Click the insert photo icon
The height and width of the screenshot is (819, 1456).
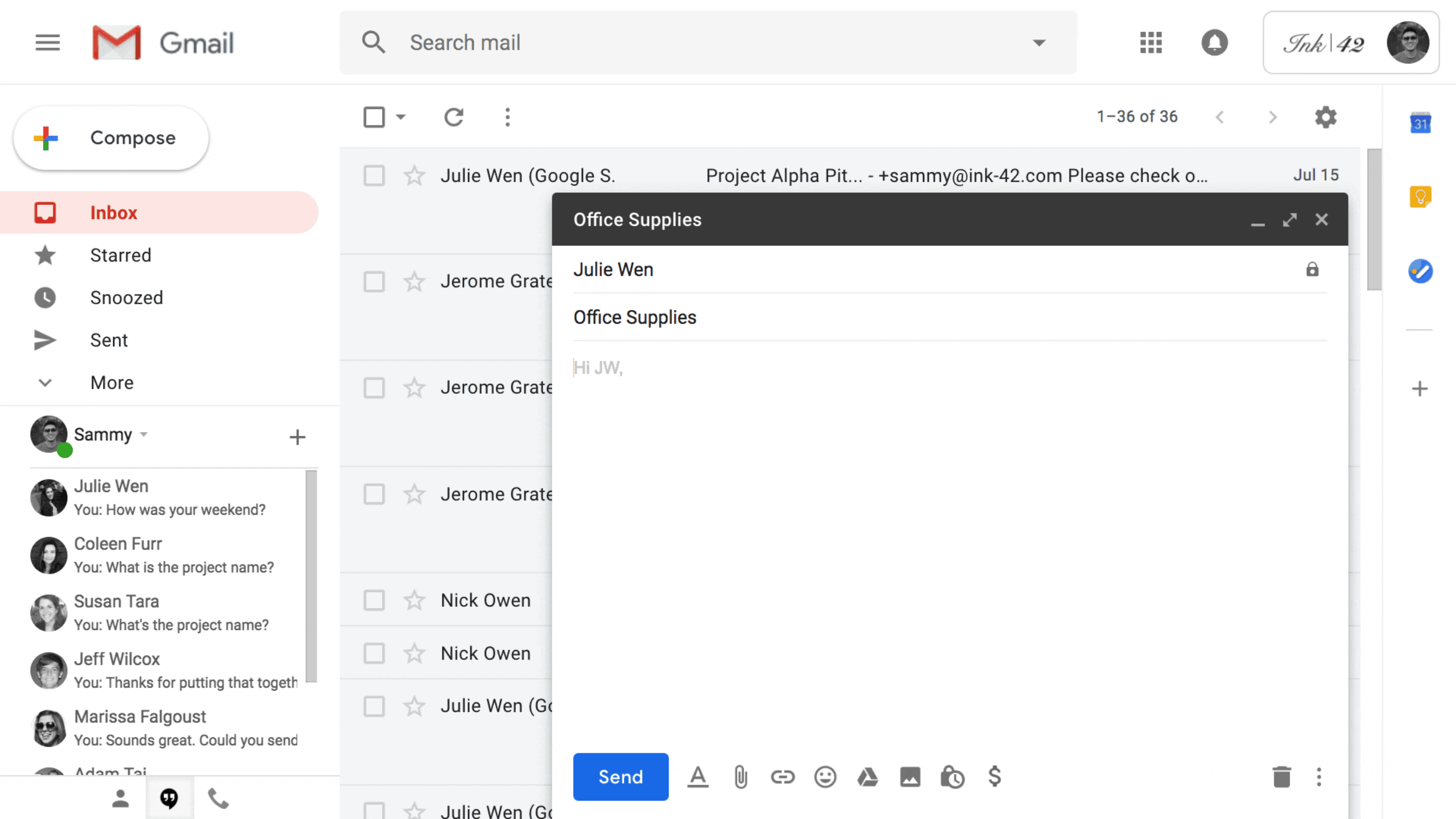click(x=910, y=777)
